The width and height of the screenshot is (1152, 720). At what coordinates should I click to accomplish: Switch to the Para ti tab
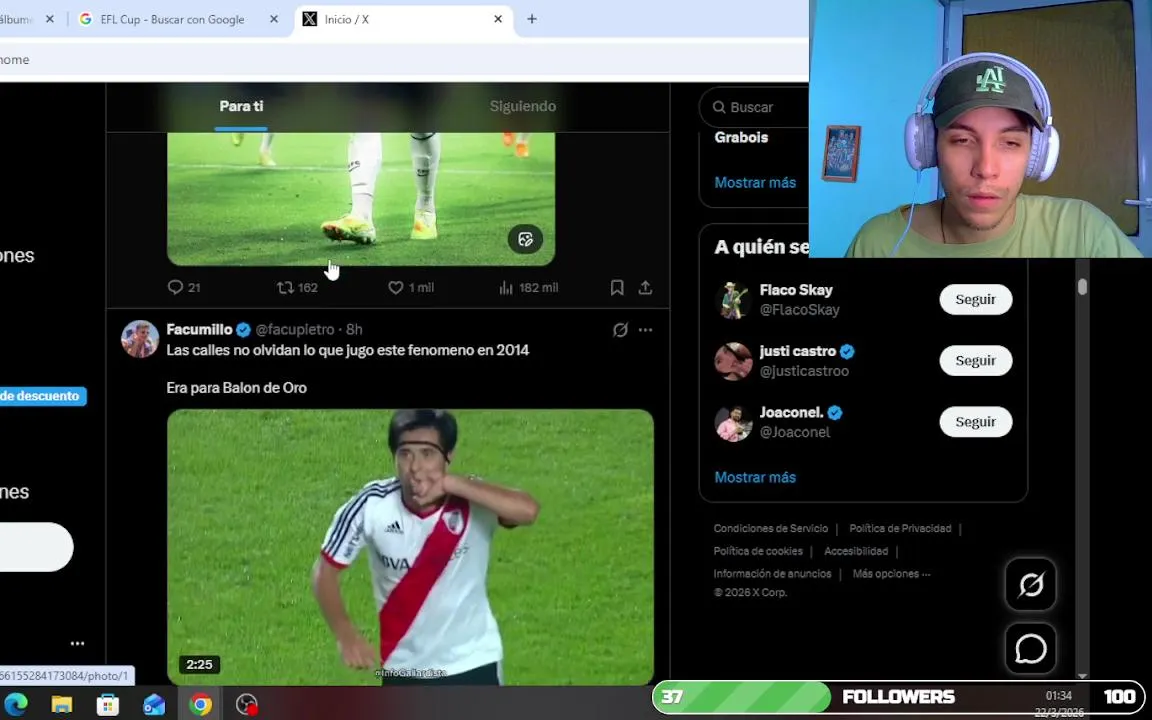pyautogui.click(x=241, y=107)
